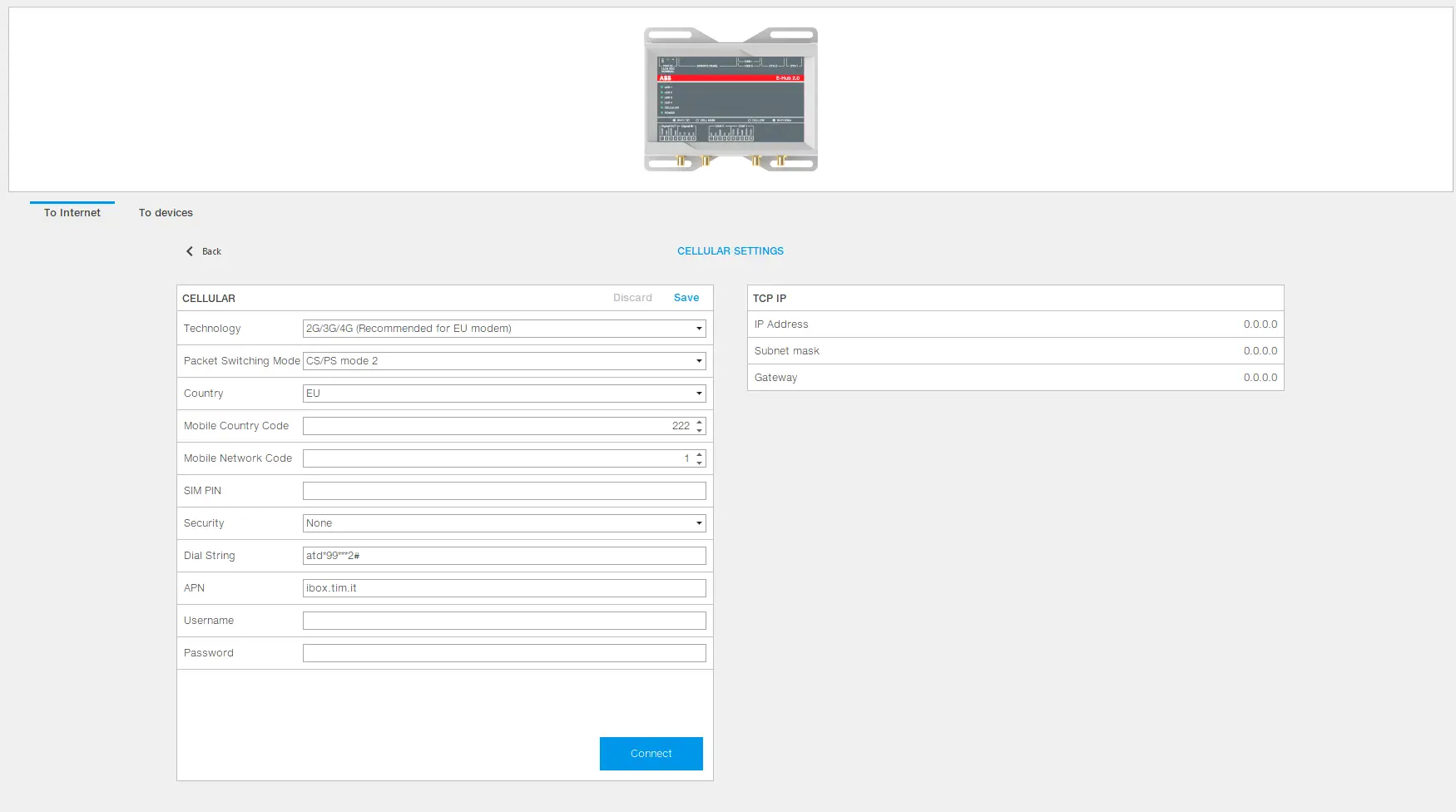Select the Username input box
This screenshot has height=812, width=1456.
pyautogui.click(x=504, y=621)
